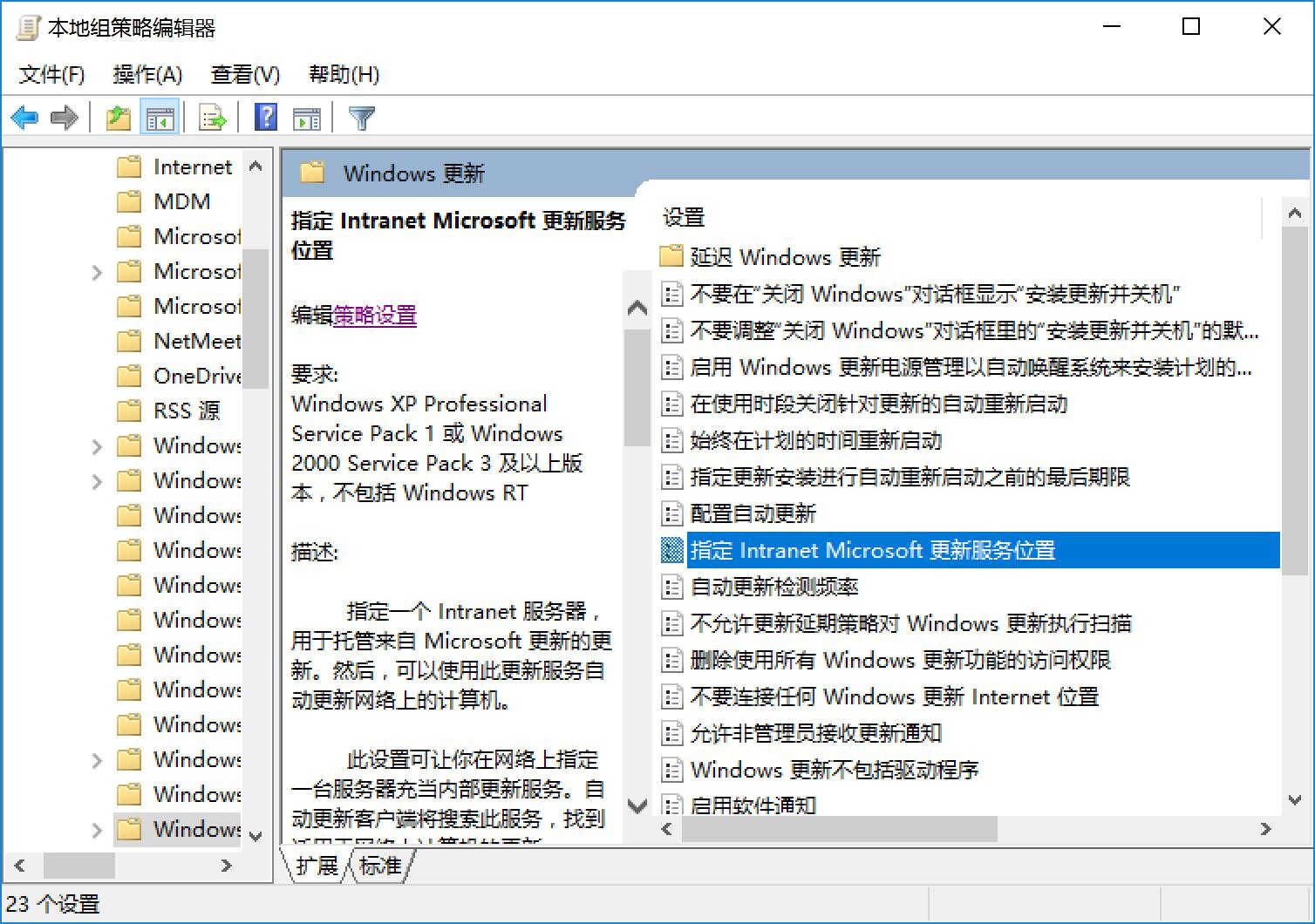
Task: Click the Back arrow toolbar icon
Action: (x=24, y=118)
